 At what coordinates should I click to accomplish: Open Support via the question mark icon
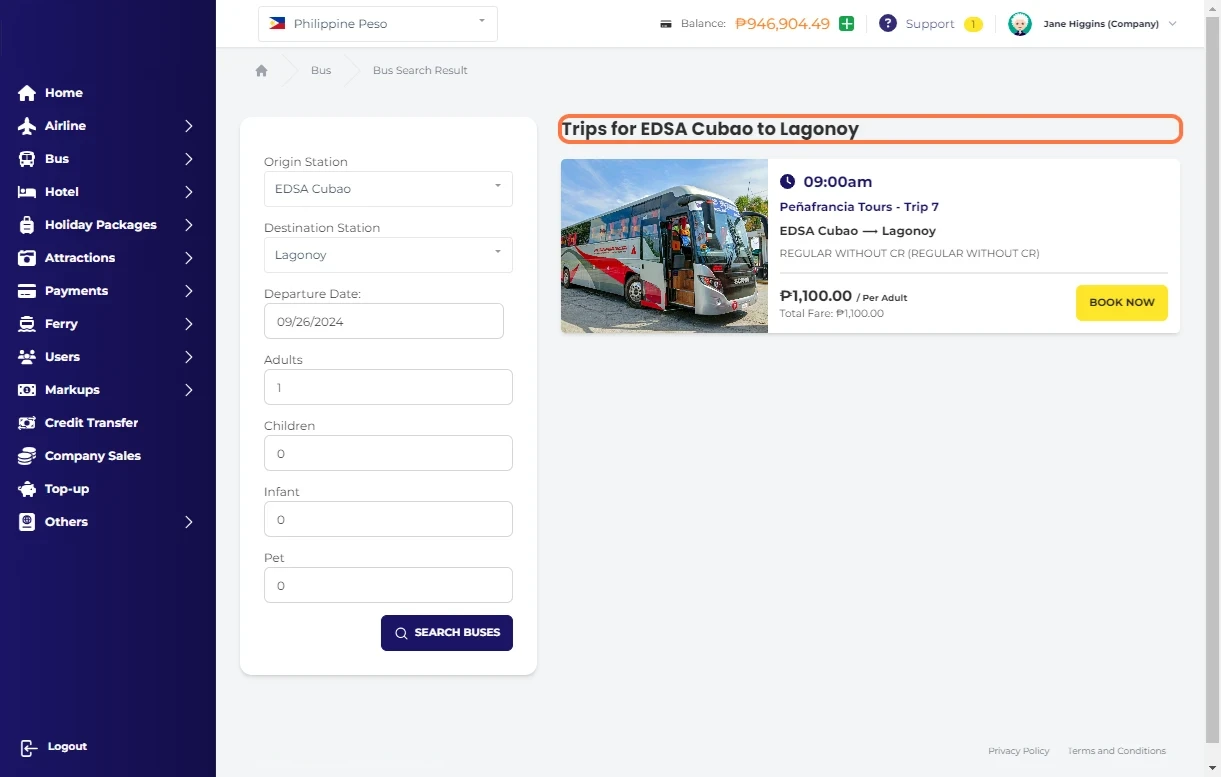tap(887, 24)
